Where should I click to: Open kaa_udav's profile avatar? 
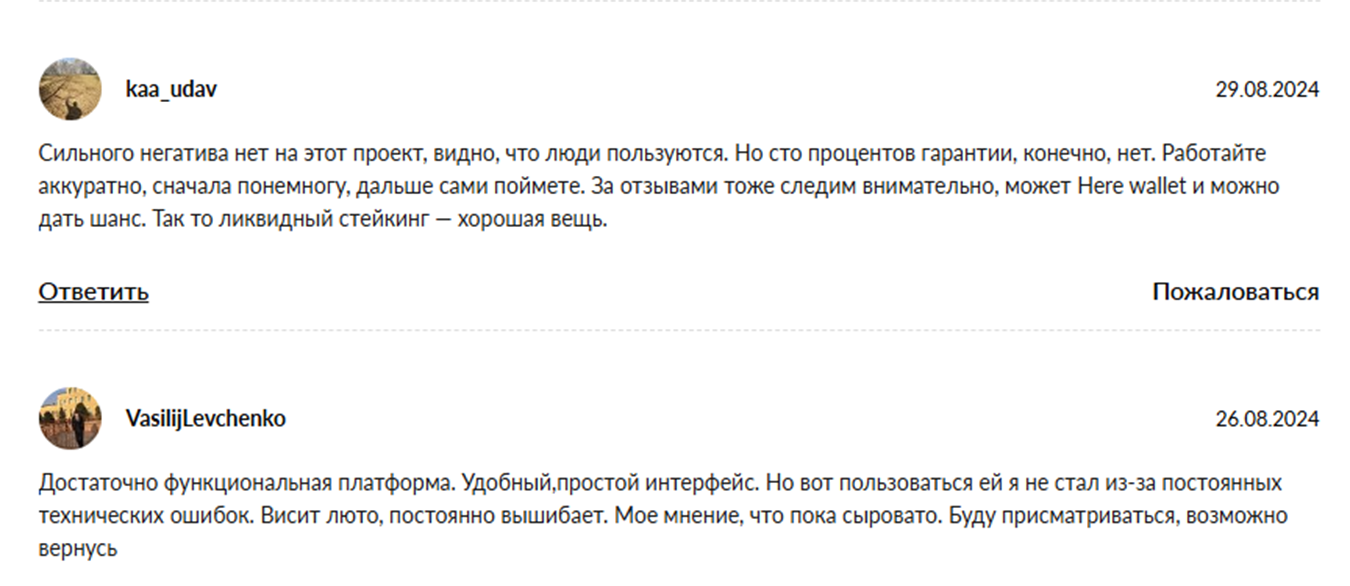70,89
